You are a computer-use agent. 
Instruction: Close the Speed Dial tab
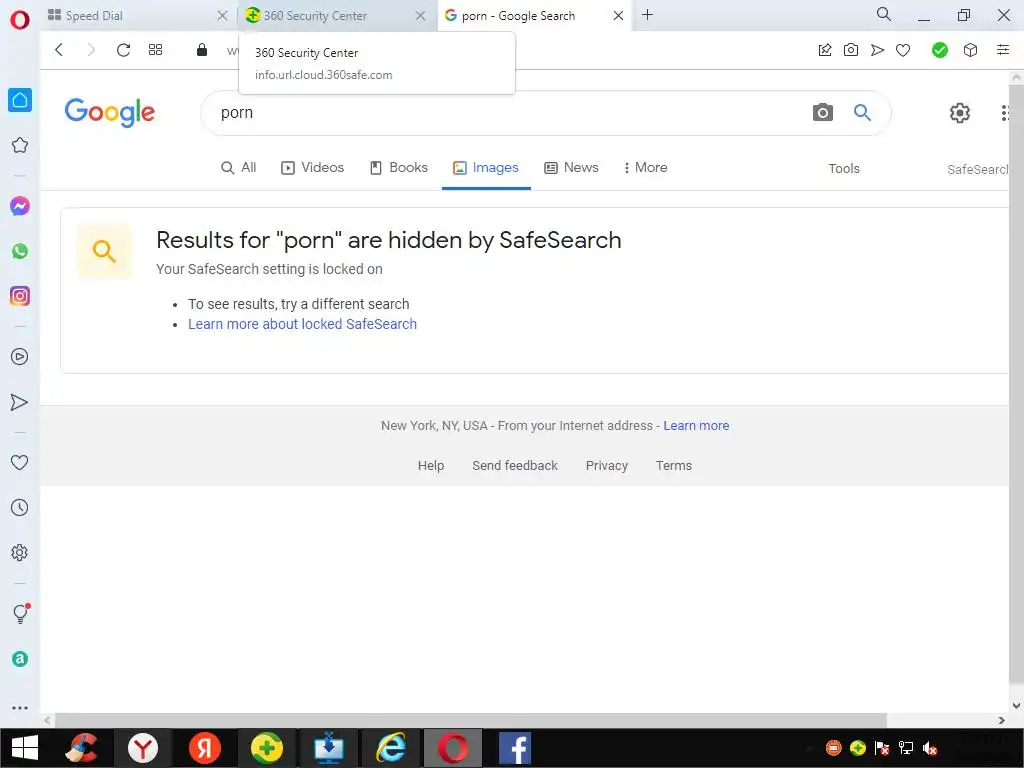point(222,16)
